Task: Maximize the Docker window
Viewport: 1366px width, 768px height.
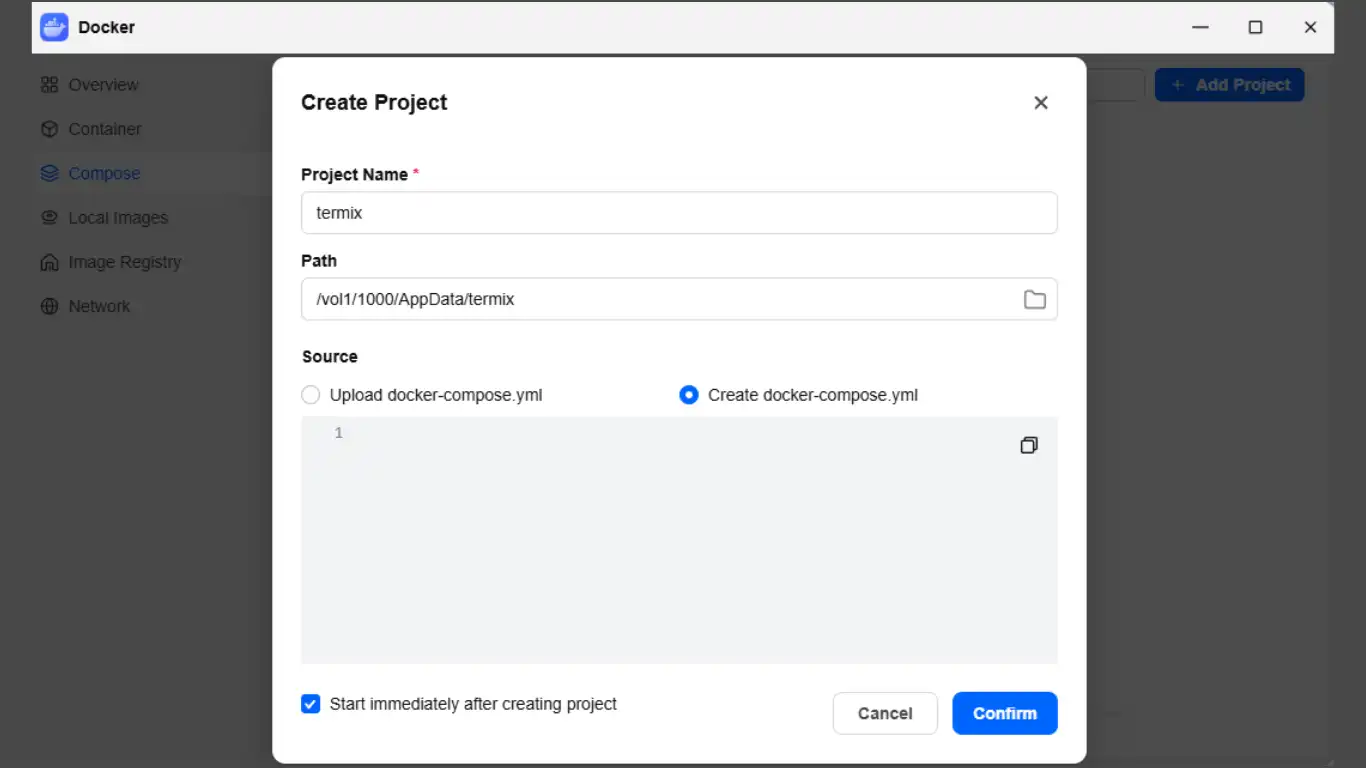Action: (x=1256, y=27)
